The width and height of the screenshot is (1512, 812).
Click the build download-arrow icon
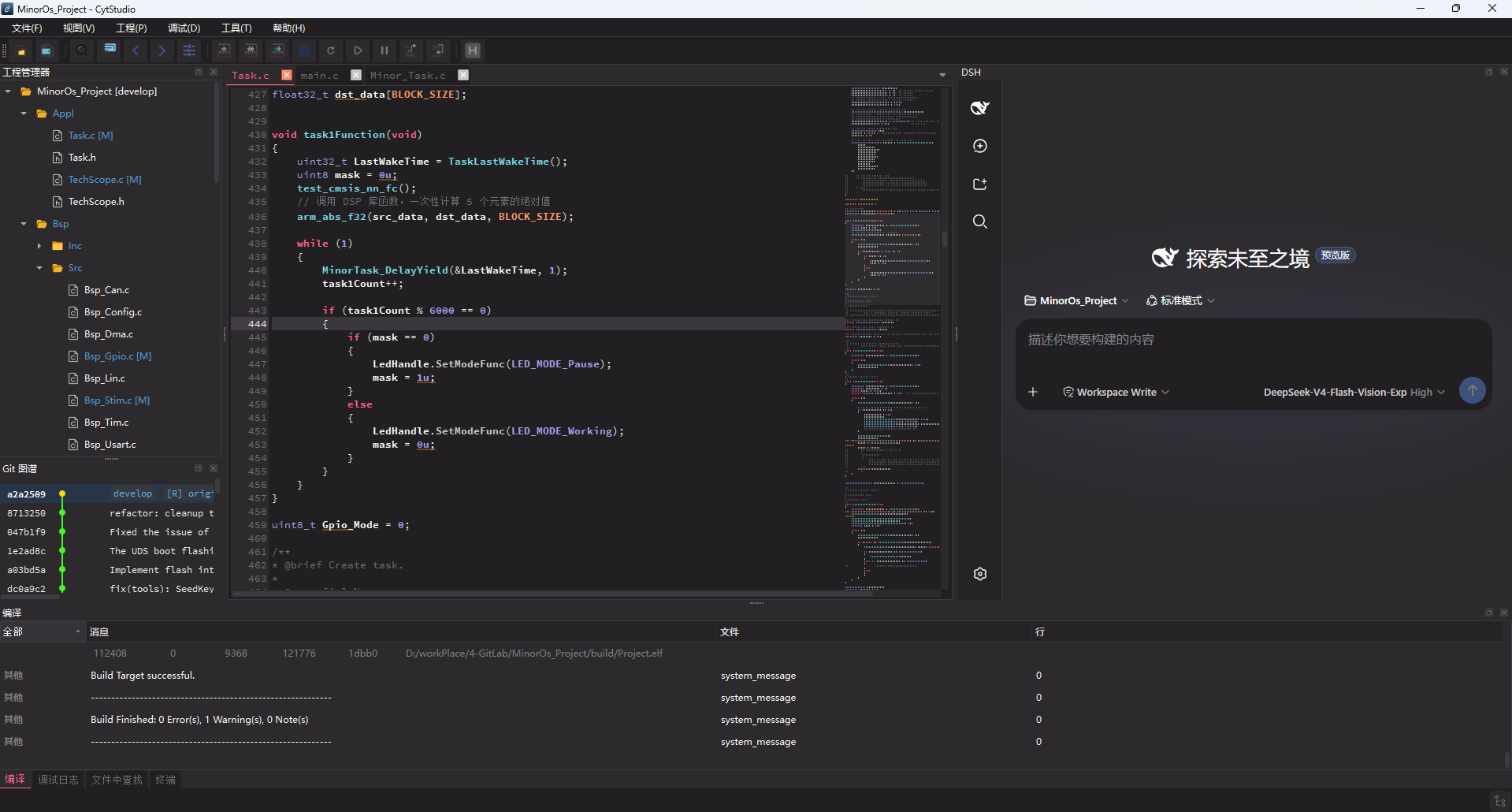(224, 50)
